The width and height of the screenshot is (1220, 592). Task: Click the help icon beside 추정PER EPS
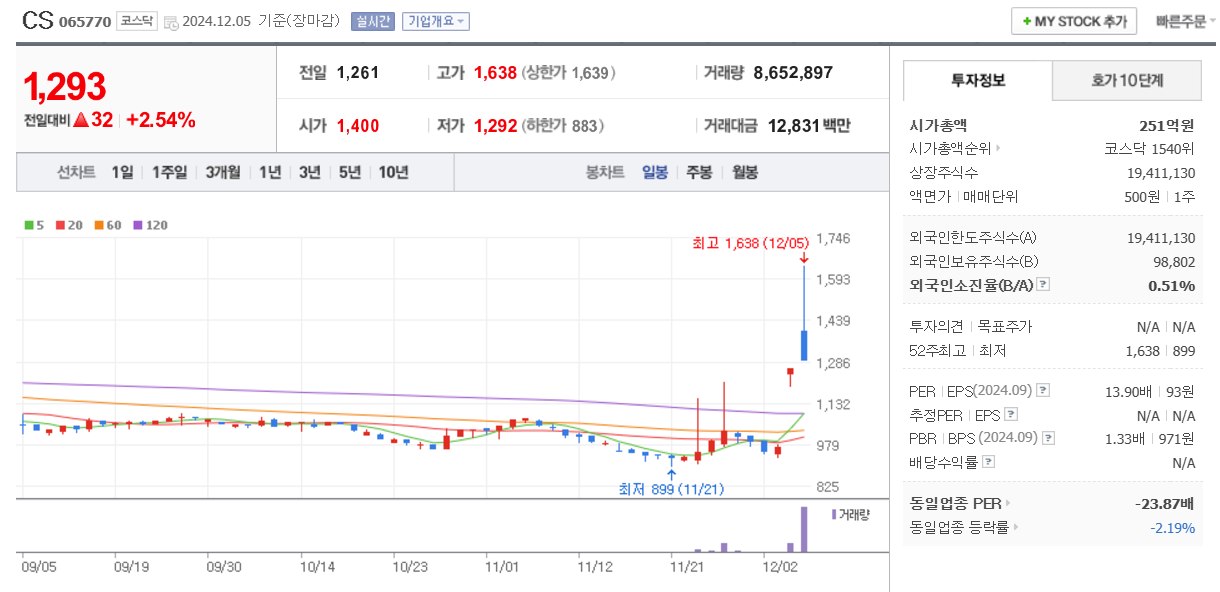coord(1011,415)
